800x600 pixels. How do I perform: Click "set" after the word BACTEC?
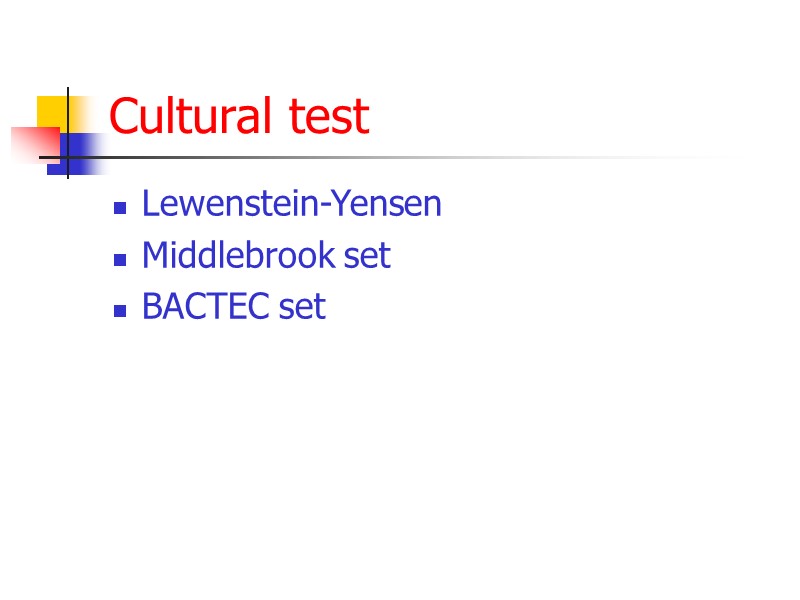pyautogui.click(x=303, y=307)
